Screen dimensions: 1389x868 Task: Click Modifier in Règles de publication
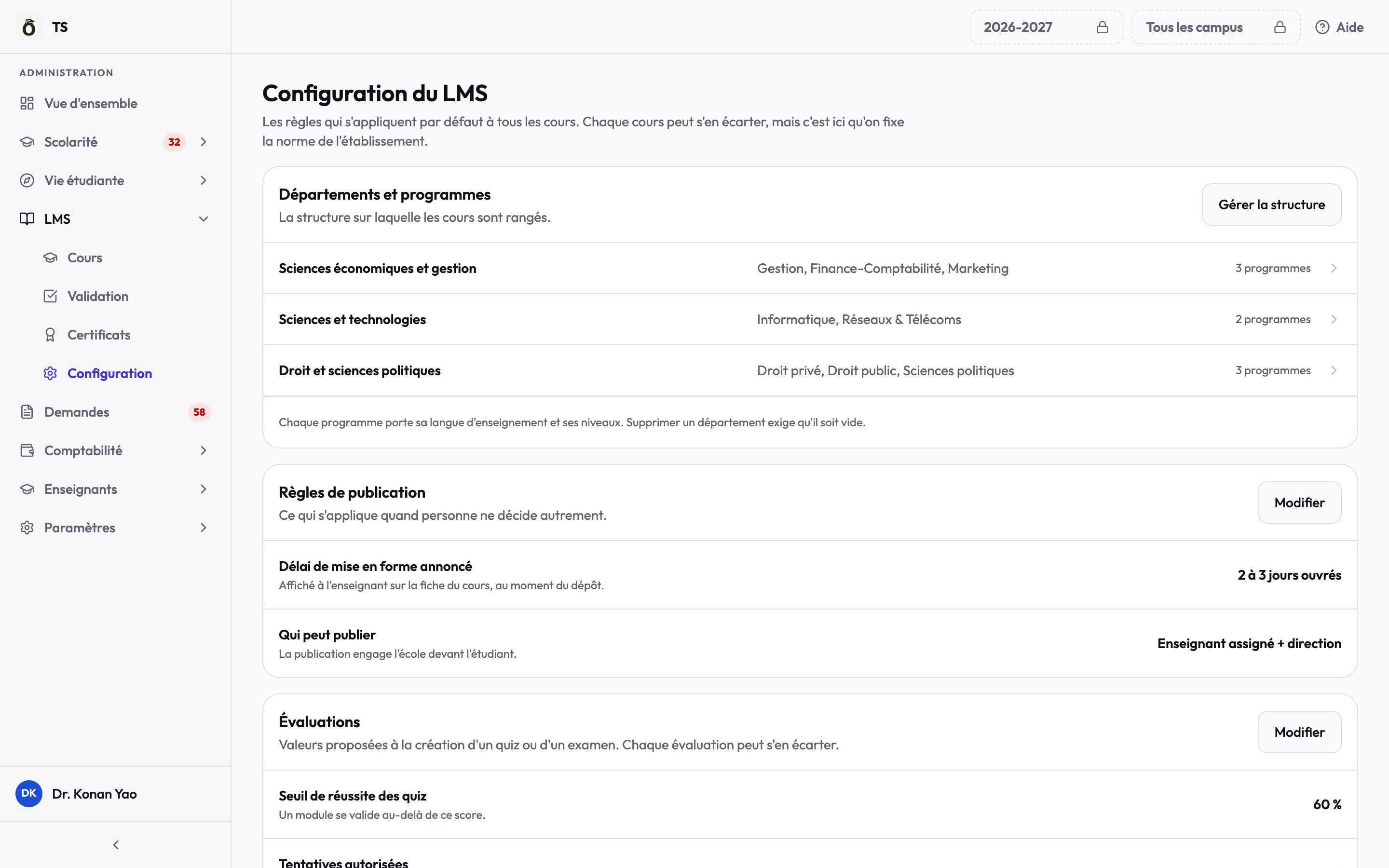(x=1299, y=502)
